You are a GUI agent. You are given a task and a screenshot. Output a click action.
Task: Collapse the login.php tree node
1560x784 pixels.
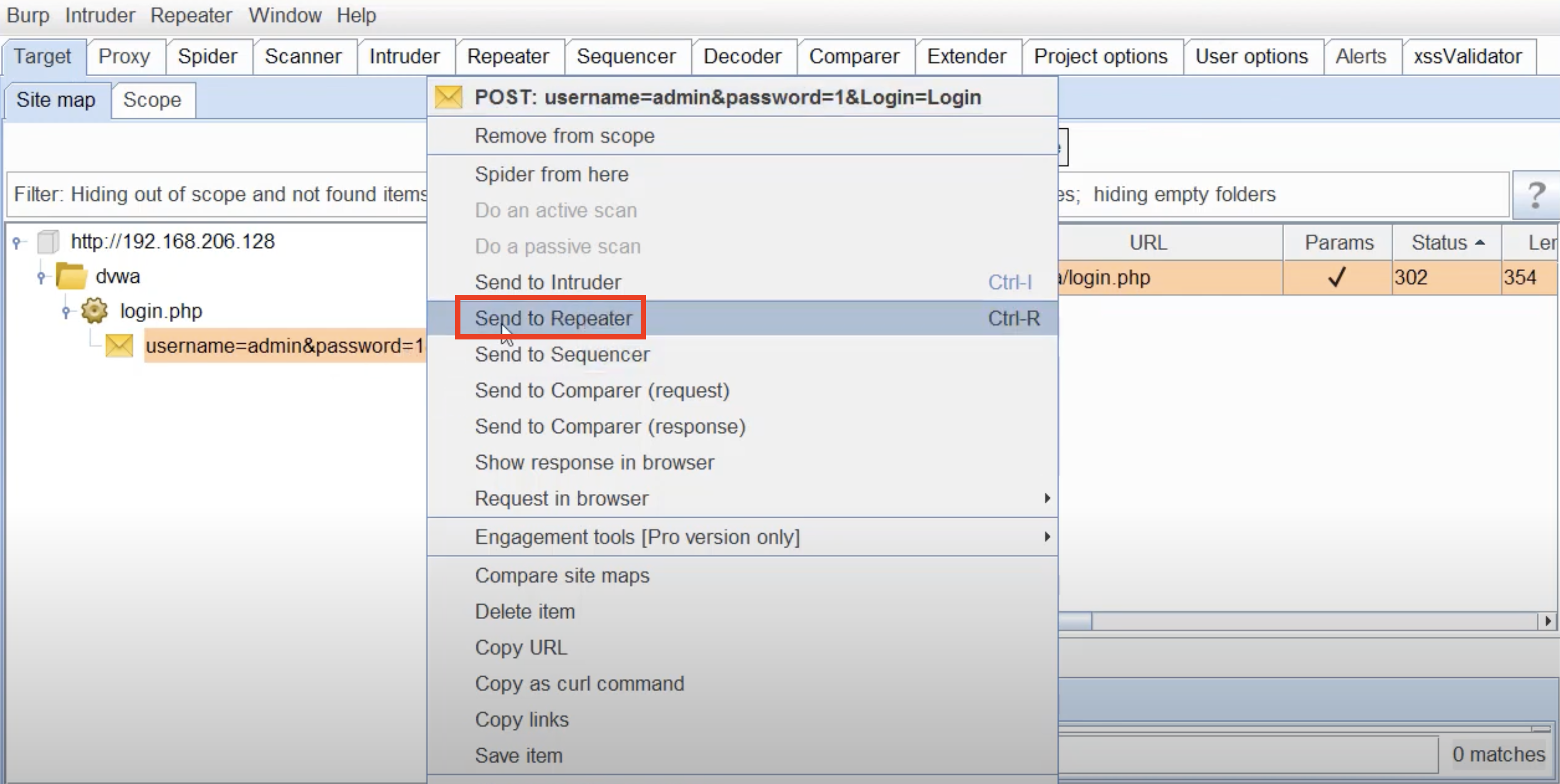[x=66, y=312]
